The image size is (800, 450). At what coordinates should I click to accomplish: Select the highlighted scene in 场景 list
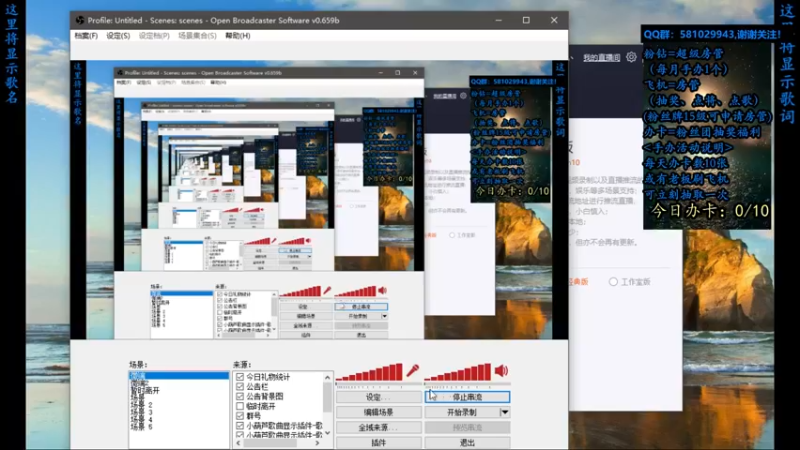pos(179,376)
